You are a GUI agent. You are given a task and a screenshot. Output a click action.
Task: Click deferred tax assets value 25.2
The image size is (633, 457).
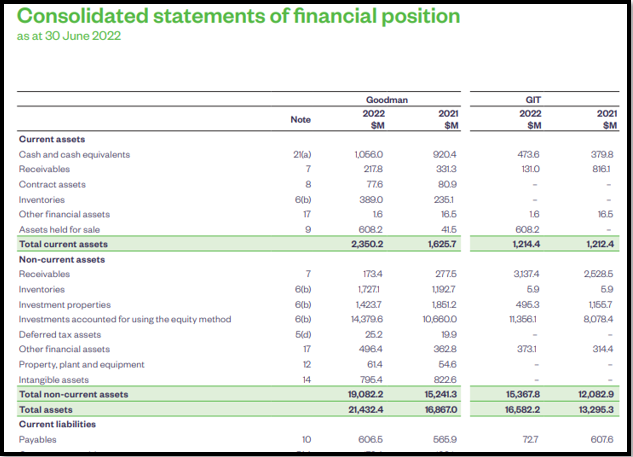coord(373,335)
